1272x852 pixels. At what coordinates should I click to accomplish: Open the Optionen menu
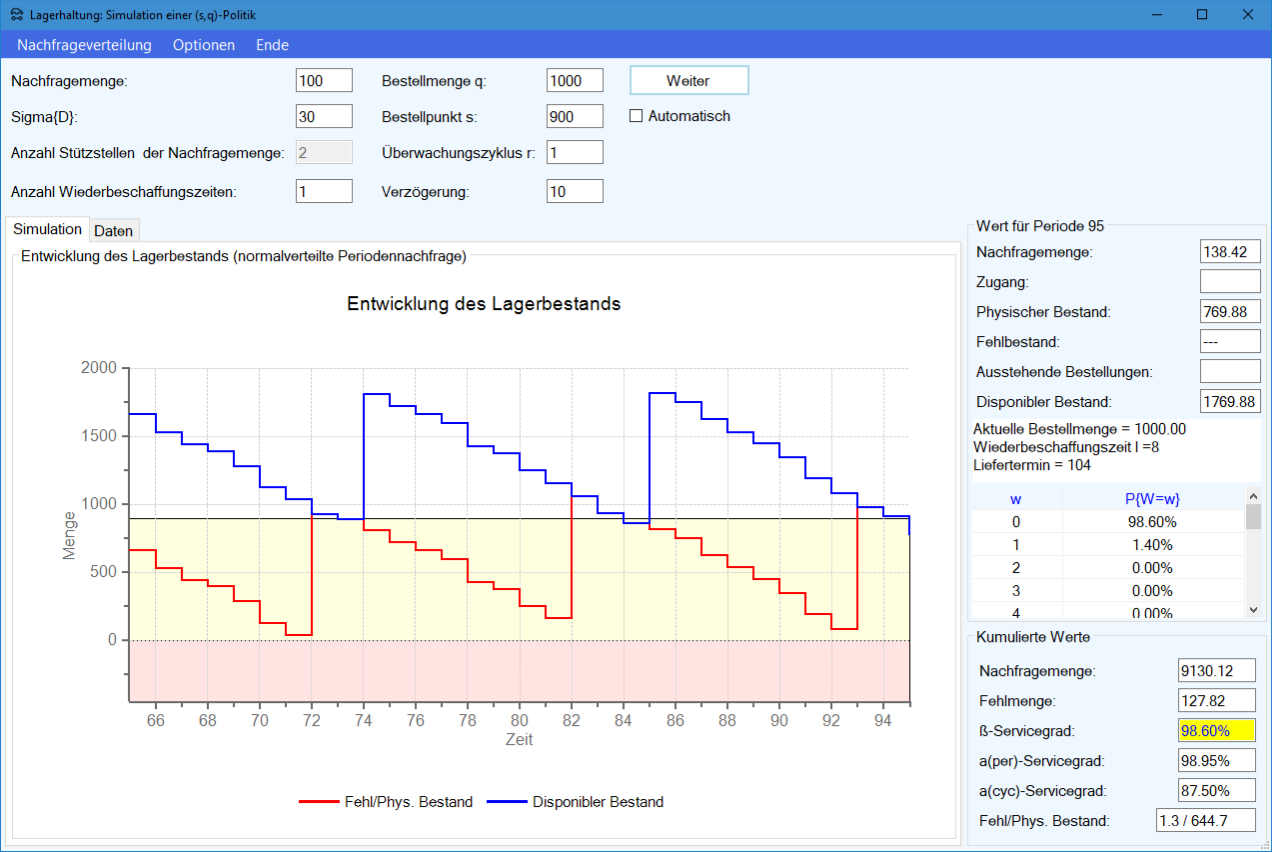click(204, 45)
